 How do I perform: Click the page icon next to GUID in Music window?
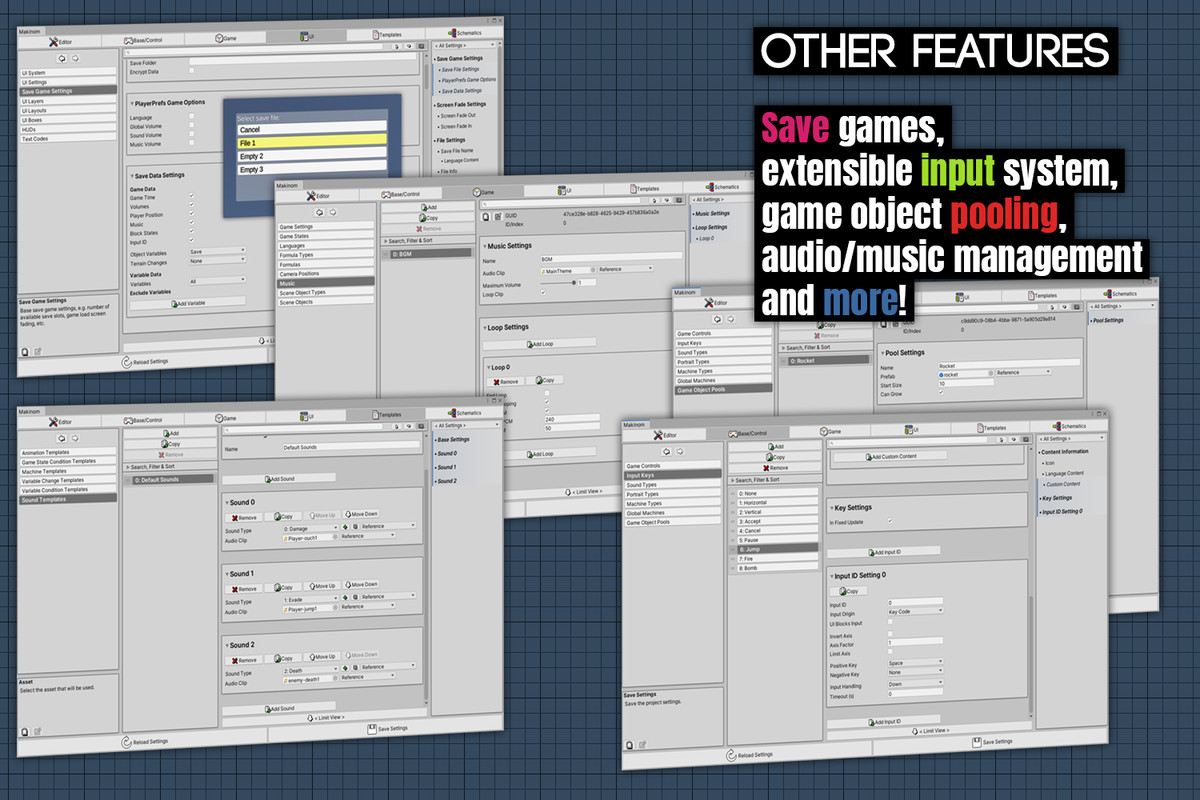click(486, 215)
